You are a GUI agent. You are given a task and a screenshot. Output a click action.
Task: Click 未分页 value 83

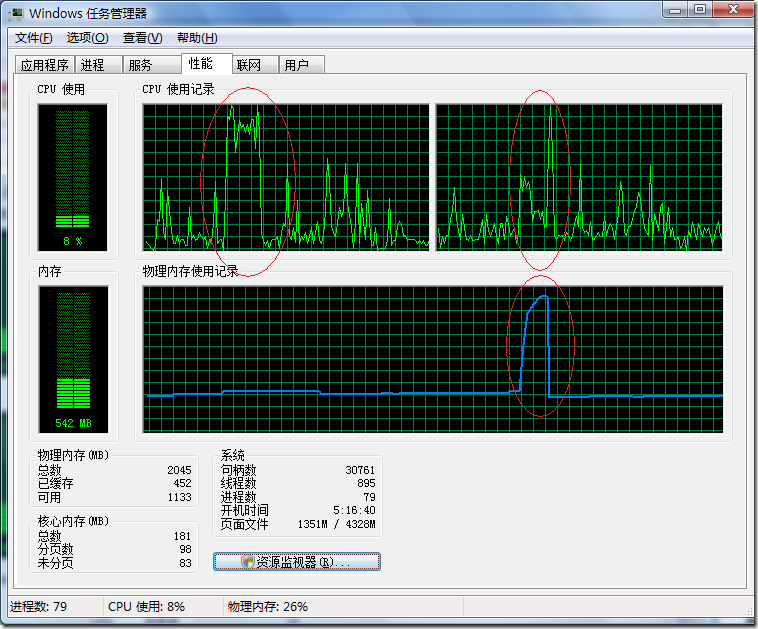coord(185,563)
